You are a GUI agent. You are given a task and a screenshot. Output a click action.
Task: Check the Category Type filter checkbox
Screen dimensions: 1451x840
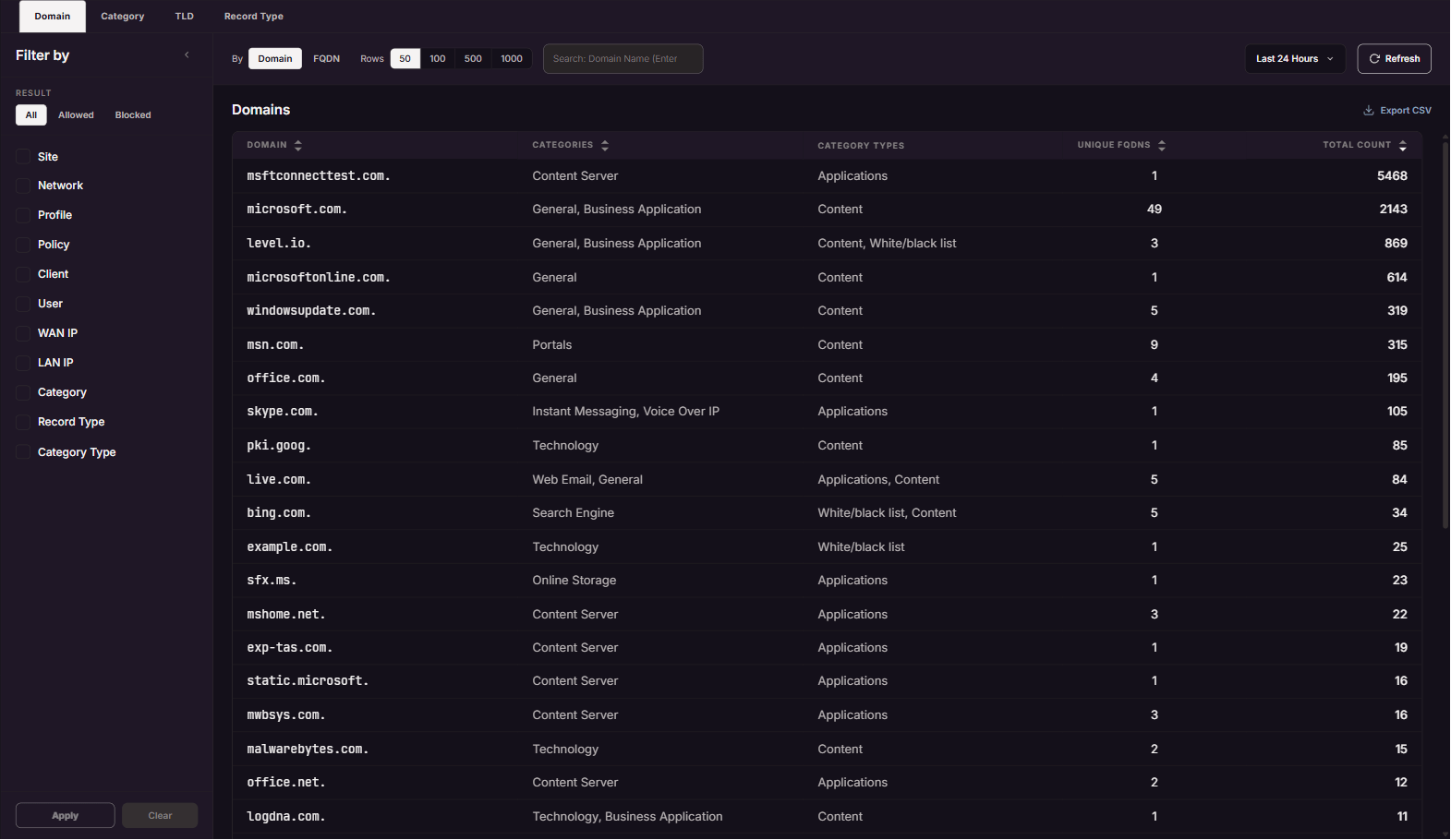pos(23,453)
